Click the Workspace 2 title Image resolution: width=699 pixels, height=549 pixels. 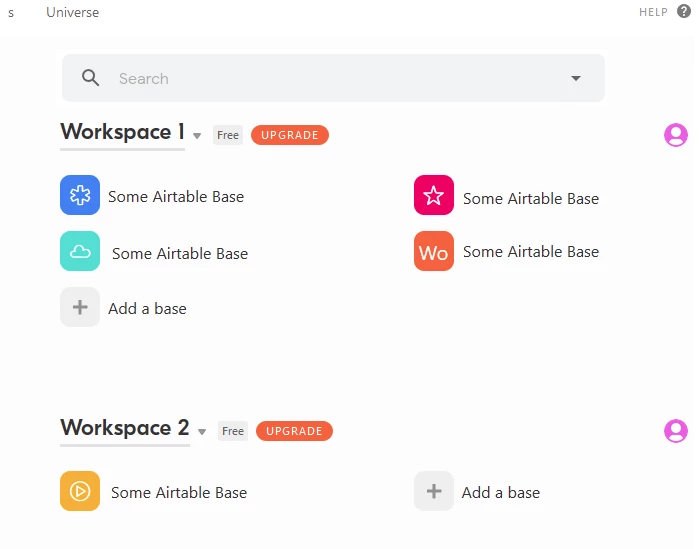pyautogui.click(x=125, y=428)
